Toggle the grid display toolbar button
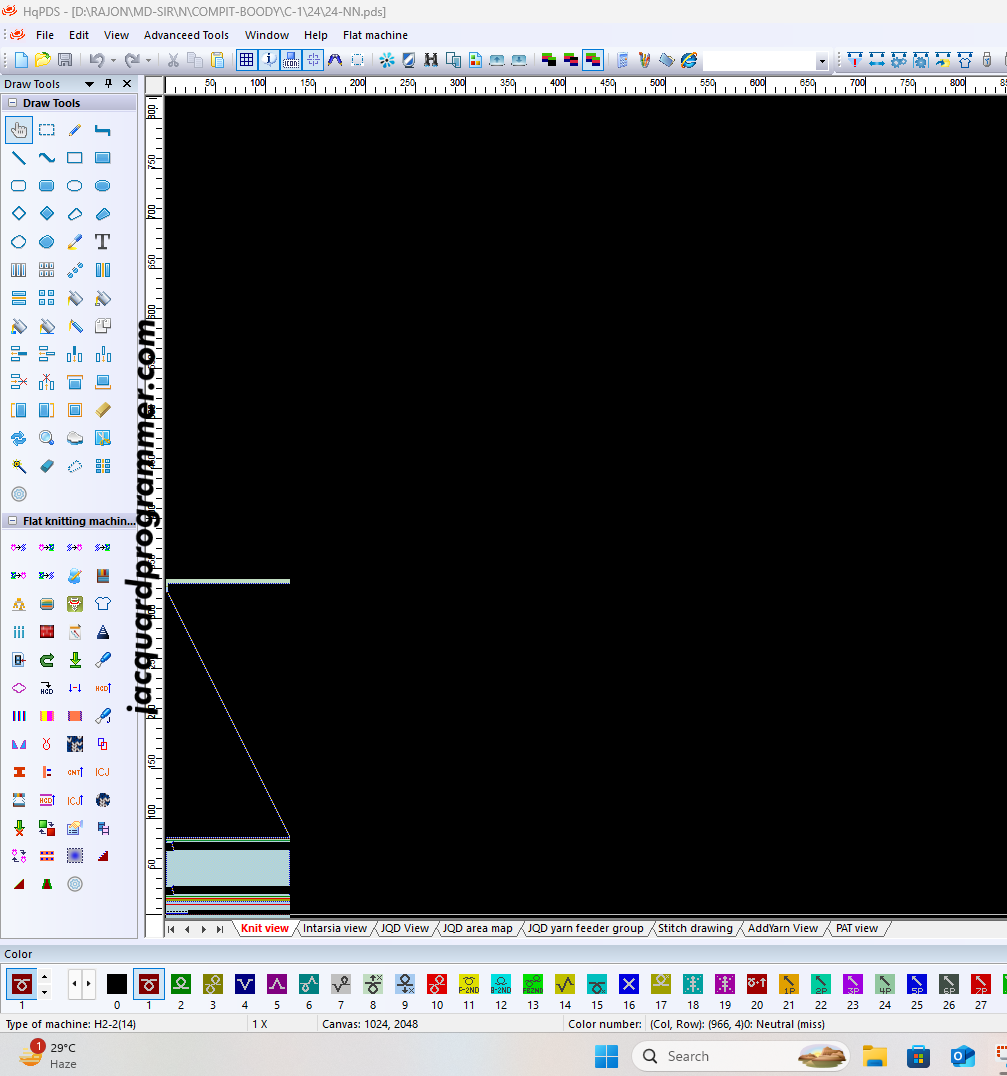Screen dimensions: 1007x1076 coord(246,60)
